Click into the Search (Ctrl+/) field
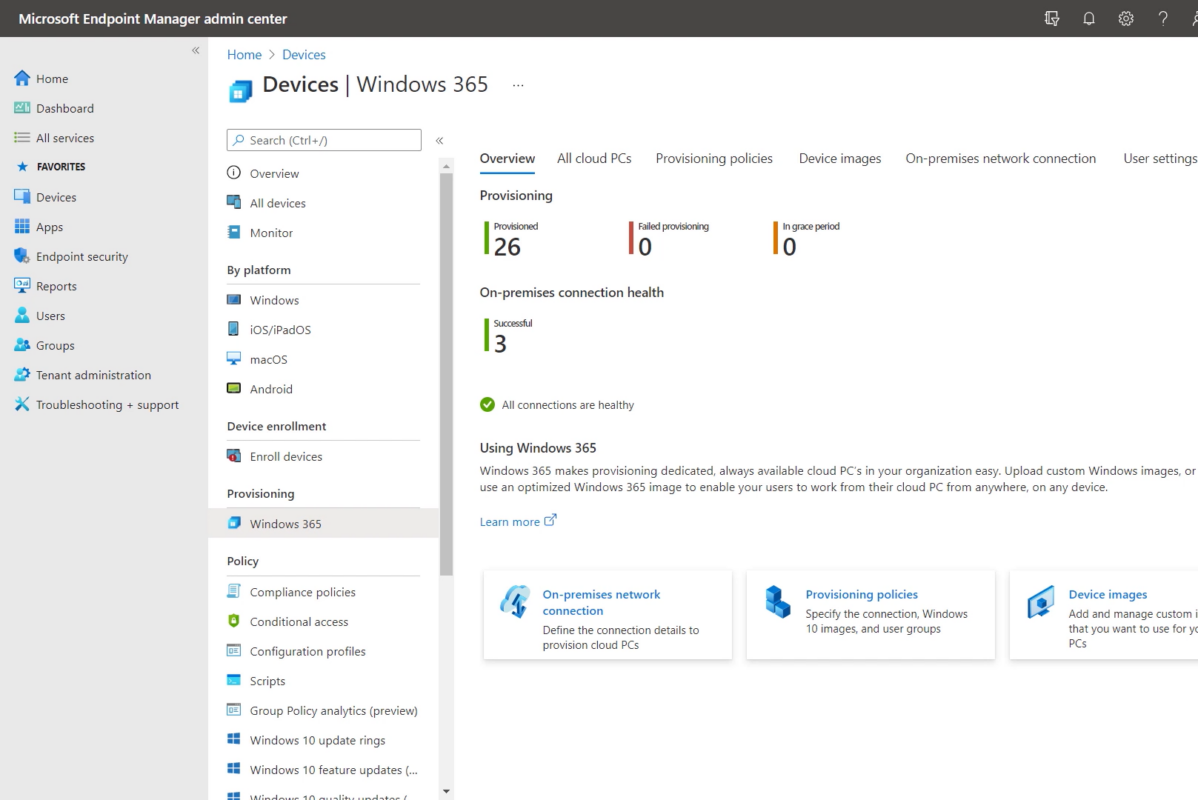 [x=323, y=140]
